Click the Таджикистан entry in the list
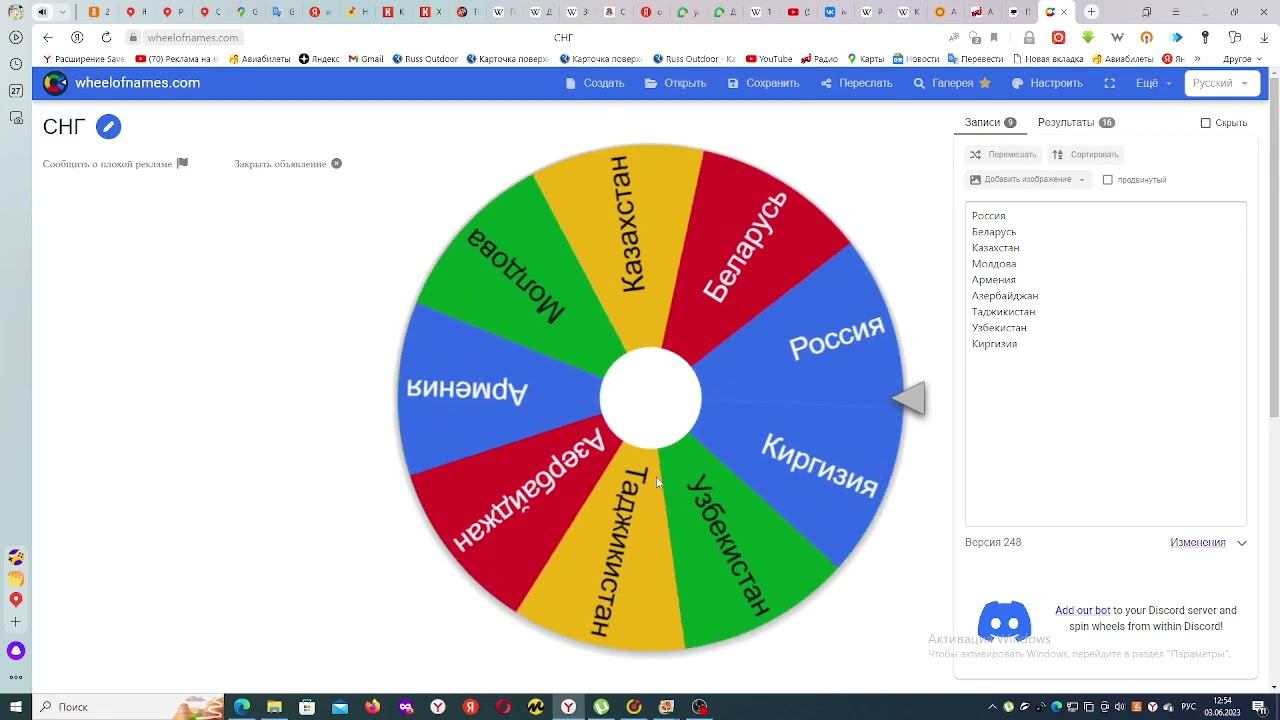 click(1004, 312)
